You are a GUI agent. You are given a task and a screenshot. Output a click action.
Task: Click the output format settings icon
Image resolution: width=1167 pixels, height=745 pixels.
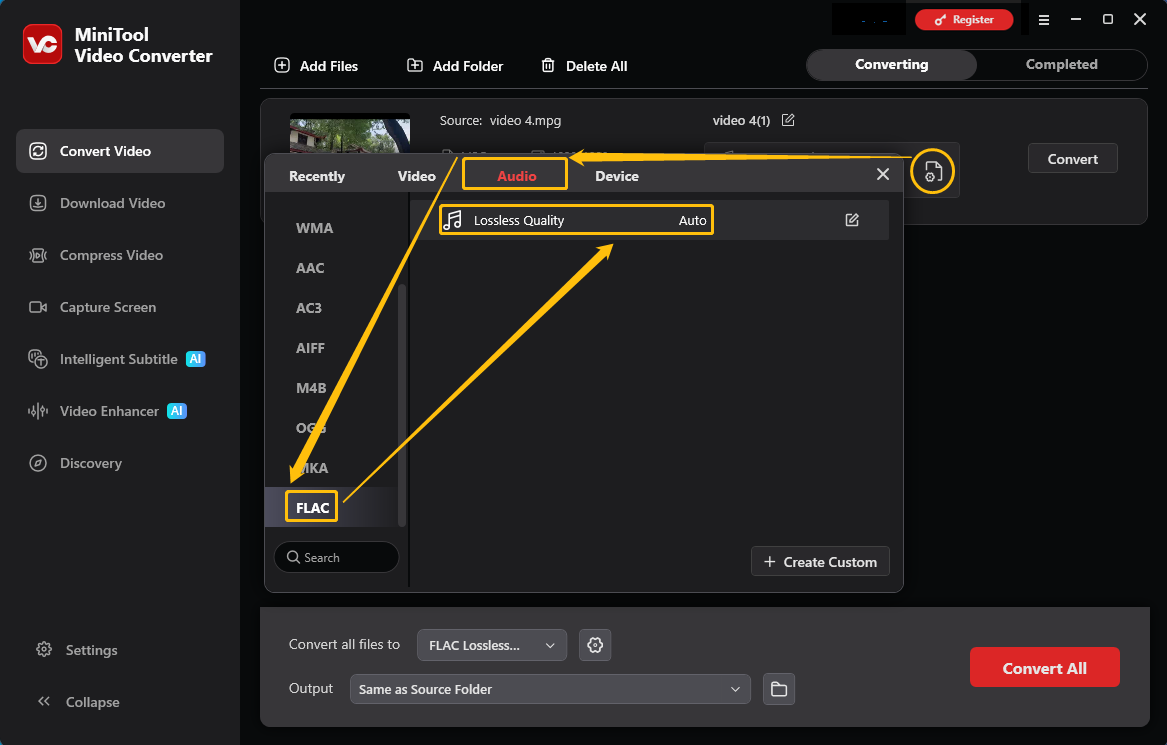coord(933,172)
